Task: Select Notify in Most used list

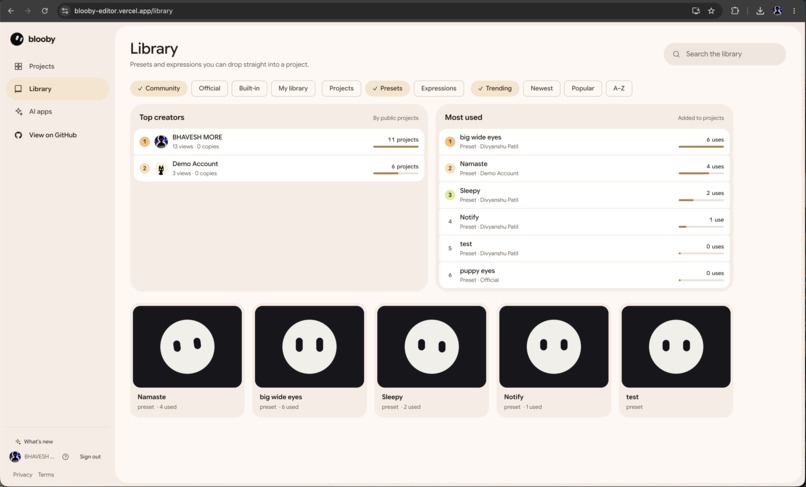Action: click(x=584, y=222)
